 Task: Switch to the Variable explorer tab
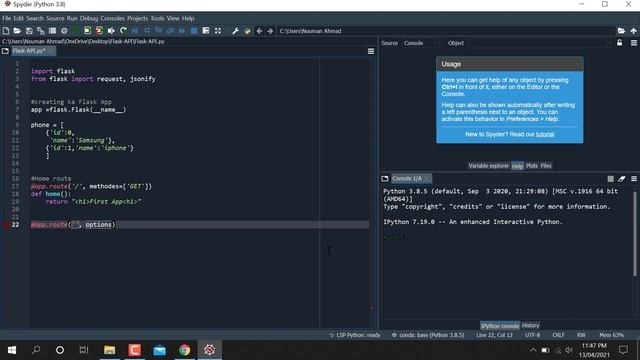point(488,166)
